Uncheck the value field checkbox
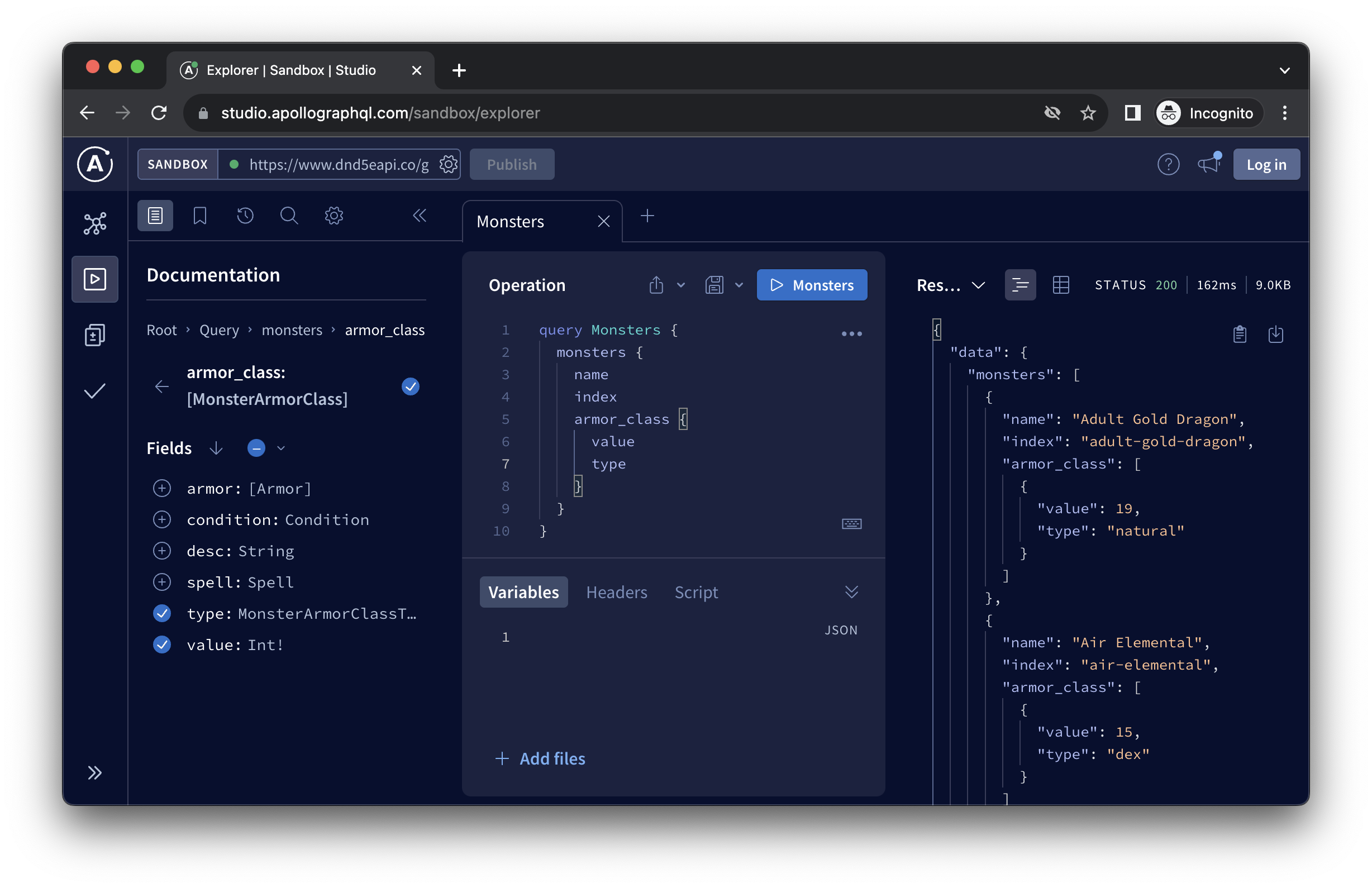1372x888 pixels. (x=162, y=645)
